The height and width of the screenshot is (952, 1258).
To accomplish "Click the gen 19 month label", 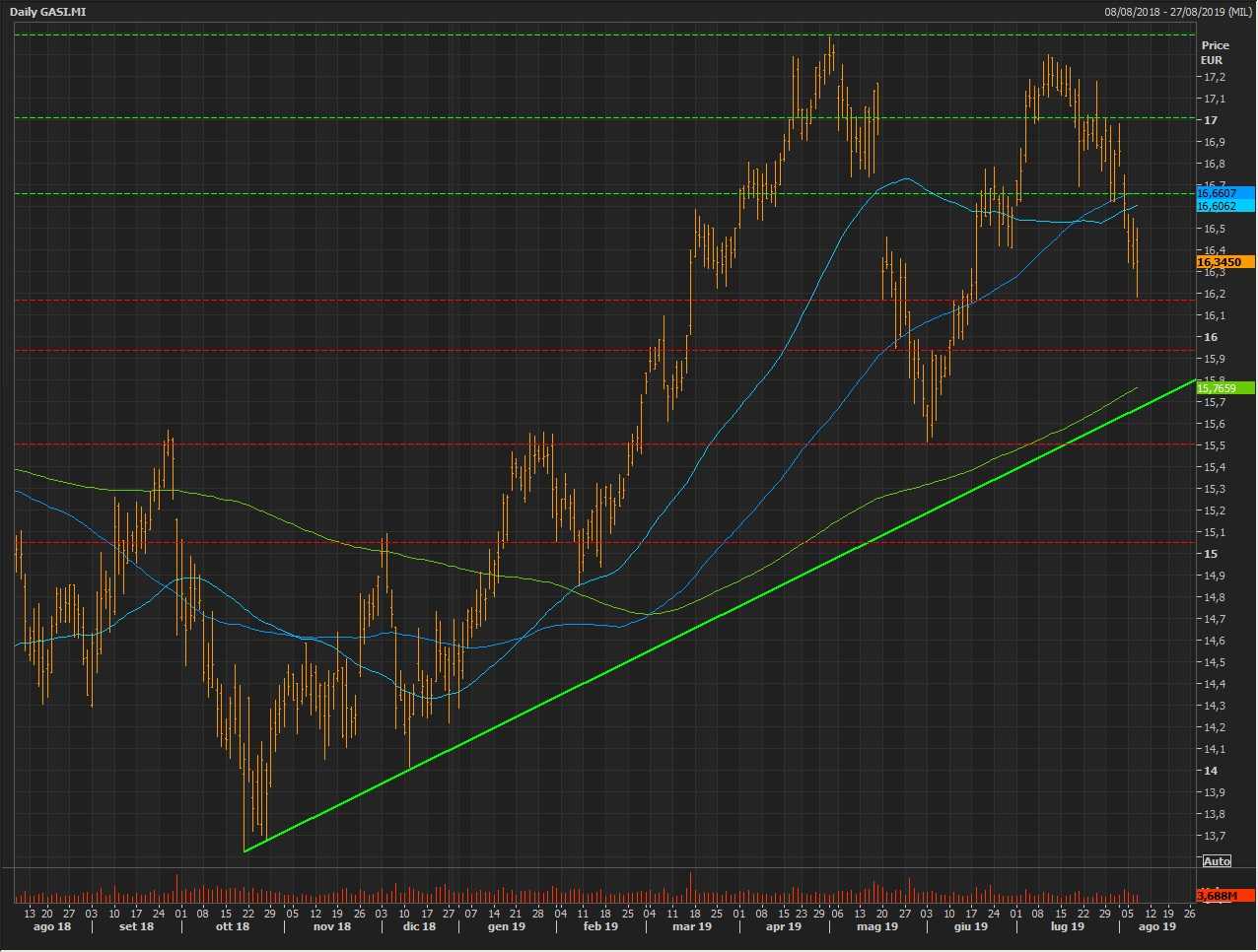I will click(507, 926).
